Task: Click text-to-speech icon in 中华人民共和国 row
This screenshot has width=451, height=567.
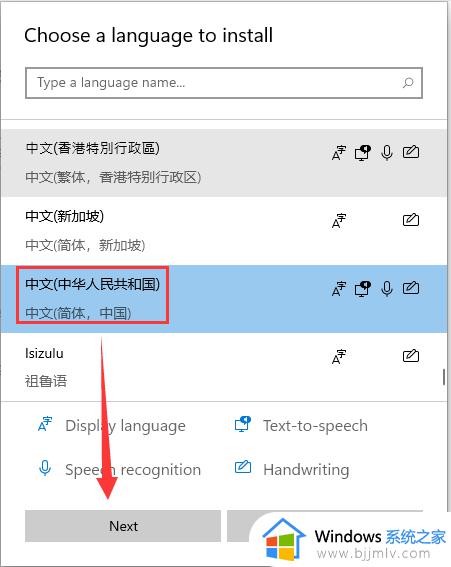Action: click(x=363, y=289)
